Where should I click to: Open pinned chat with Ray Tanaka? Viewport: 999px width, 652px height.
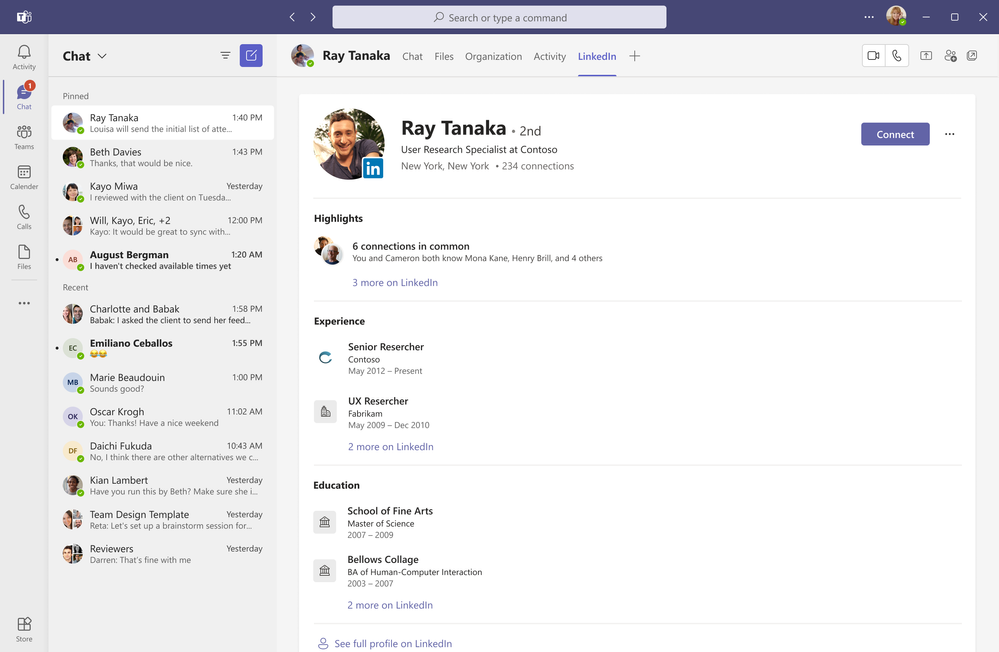(162, 122)
